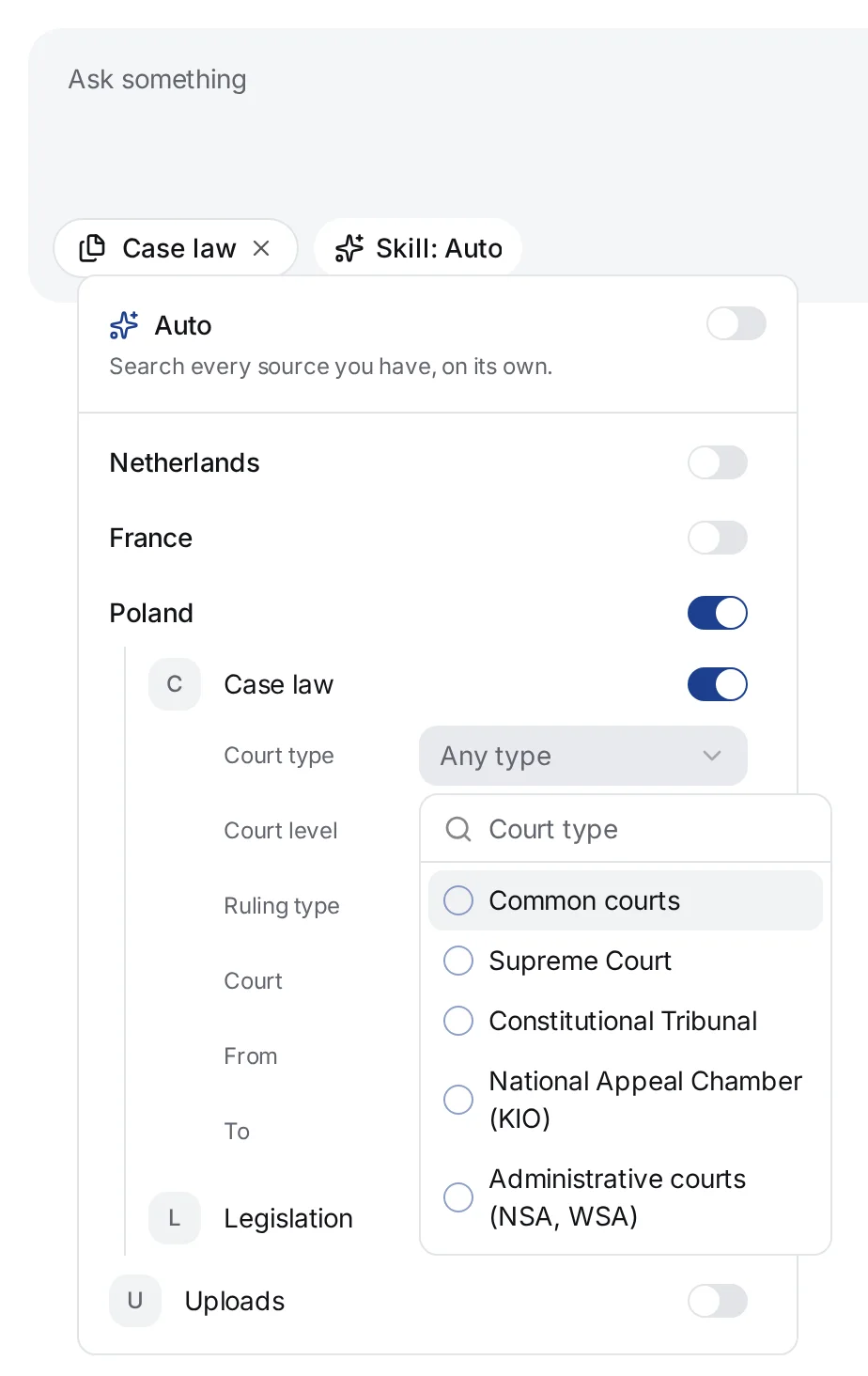Screen dimensions: 868x1376
Task: Click the To date label
Action: pos(237,1132)
